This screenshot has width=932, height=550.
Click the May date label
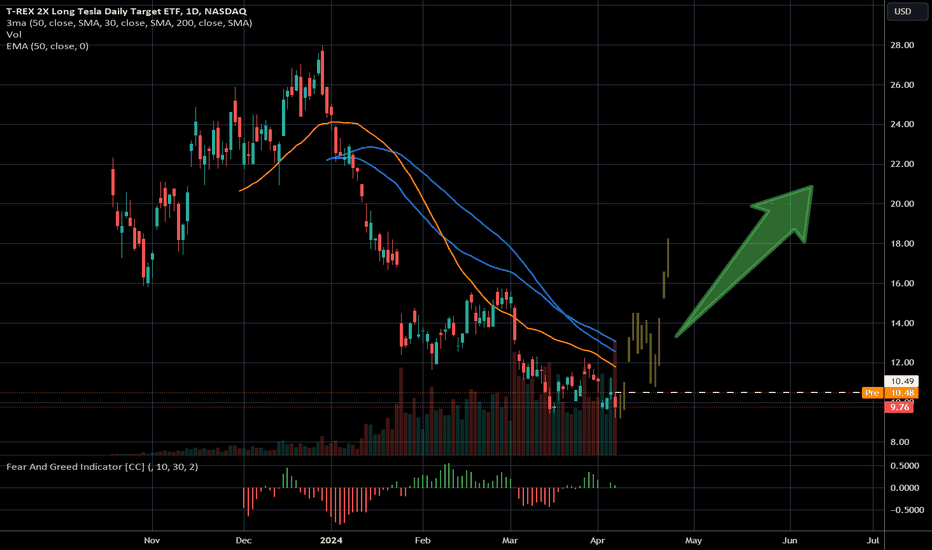click(x=693, y=540)
